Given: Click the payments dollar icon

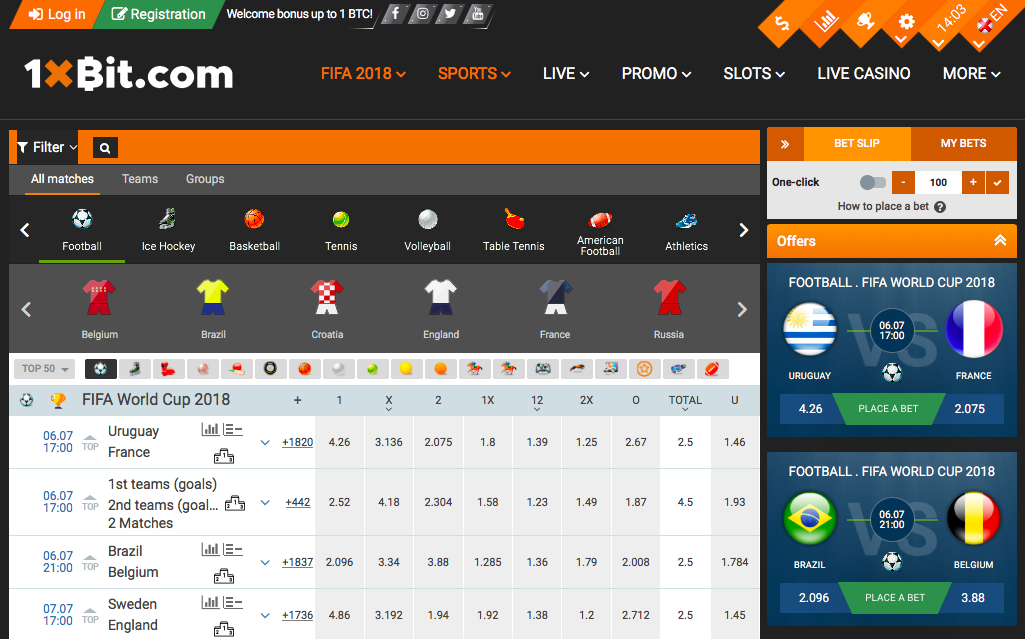Looking at the screenshot, I should (x=782, y=24).
